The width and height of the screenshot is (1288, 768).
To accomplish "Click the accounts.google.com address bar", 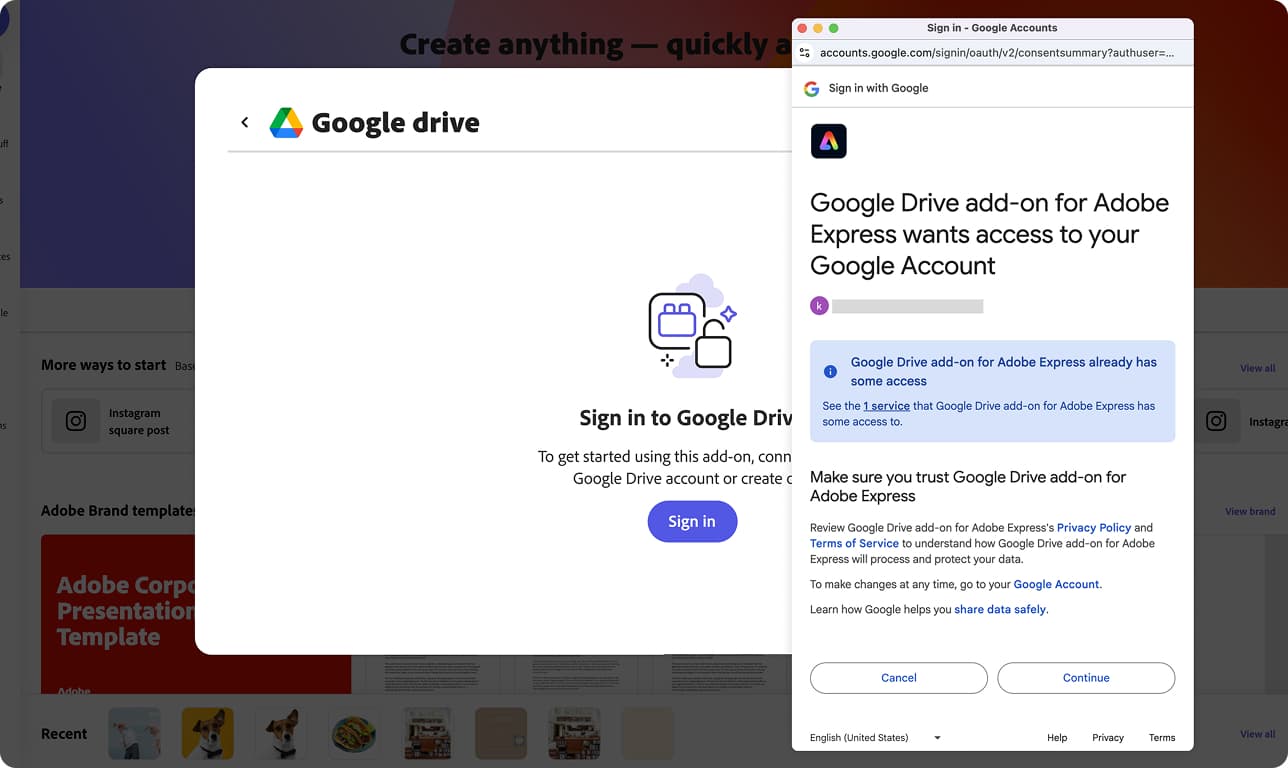I will click(997, 53).
